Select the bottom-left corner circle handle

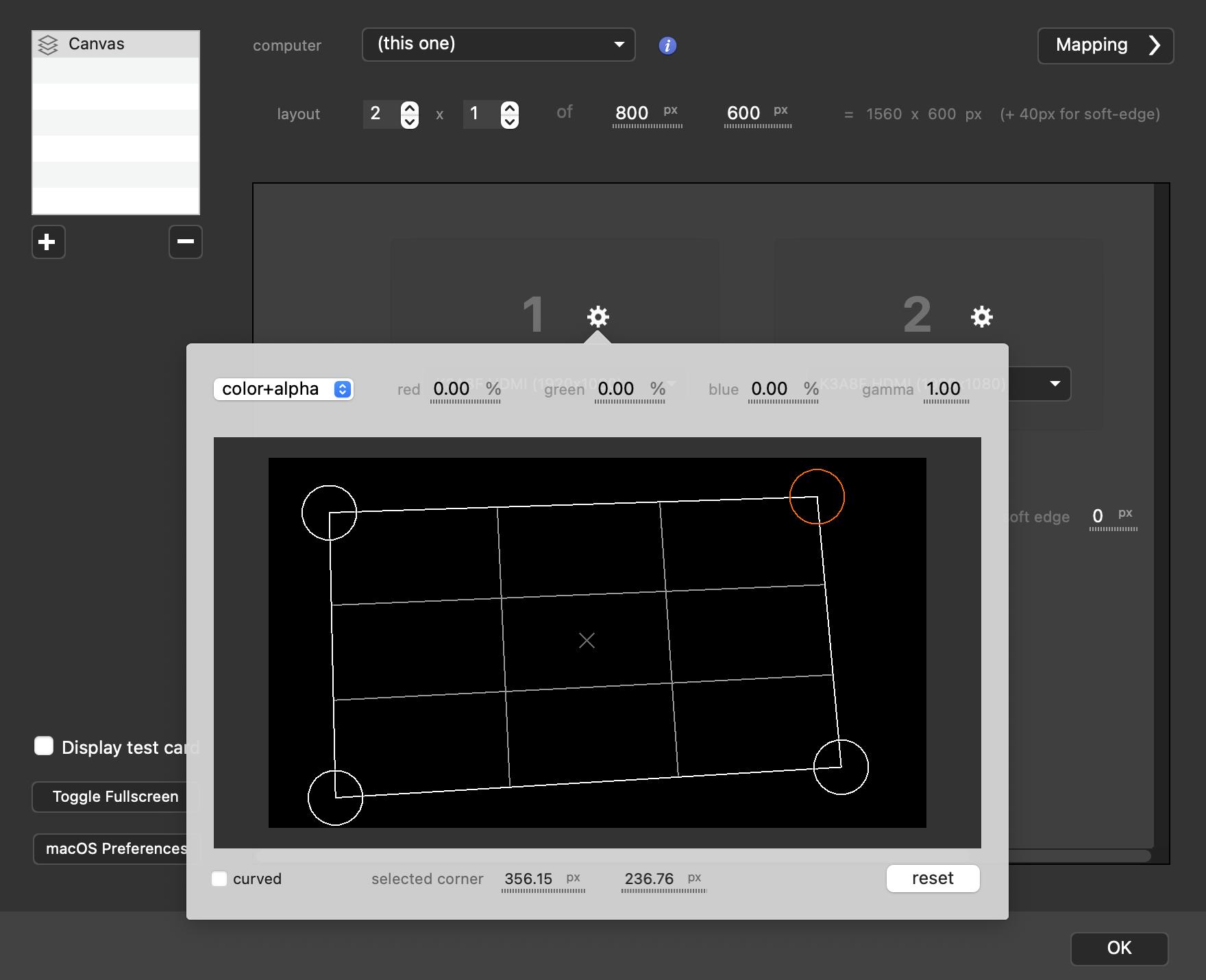pos(335,798)
